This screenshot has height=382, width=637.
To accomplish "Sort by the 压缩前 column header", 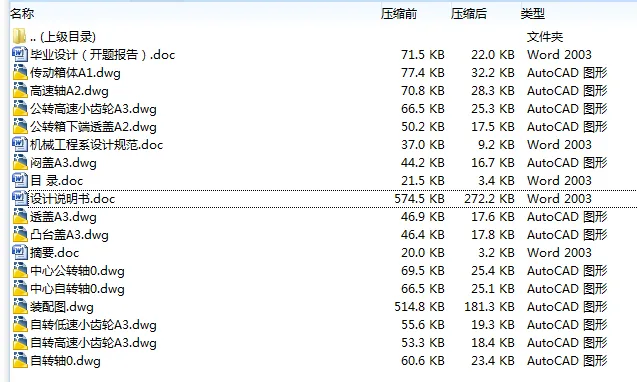I will pyautogui.click(x=399, y=13).
